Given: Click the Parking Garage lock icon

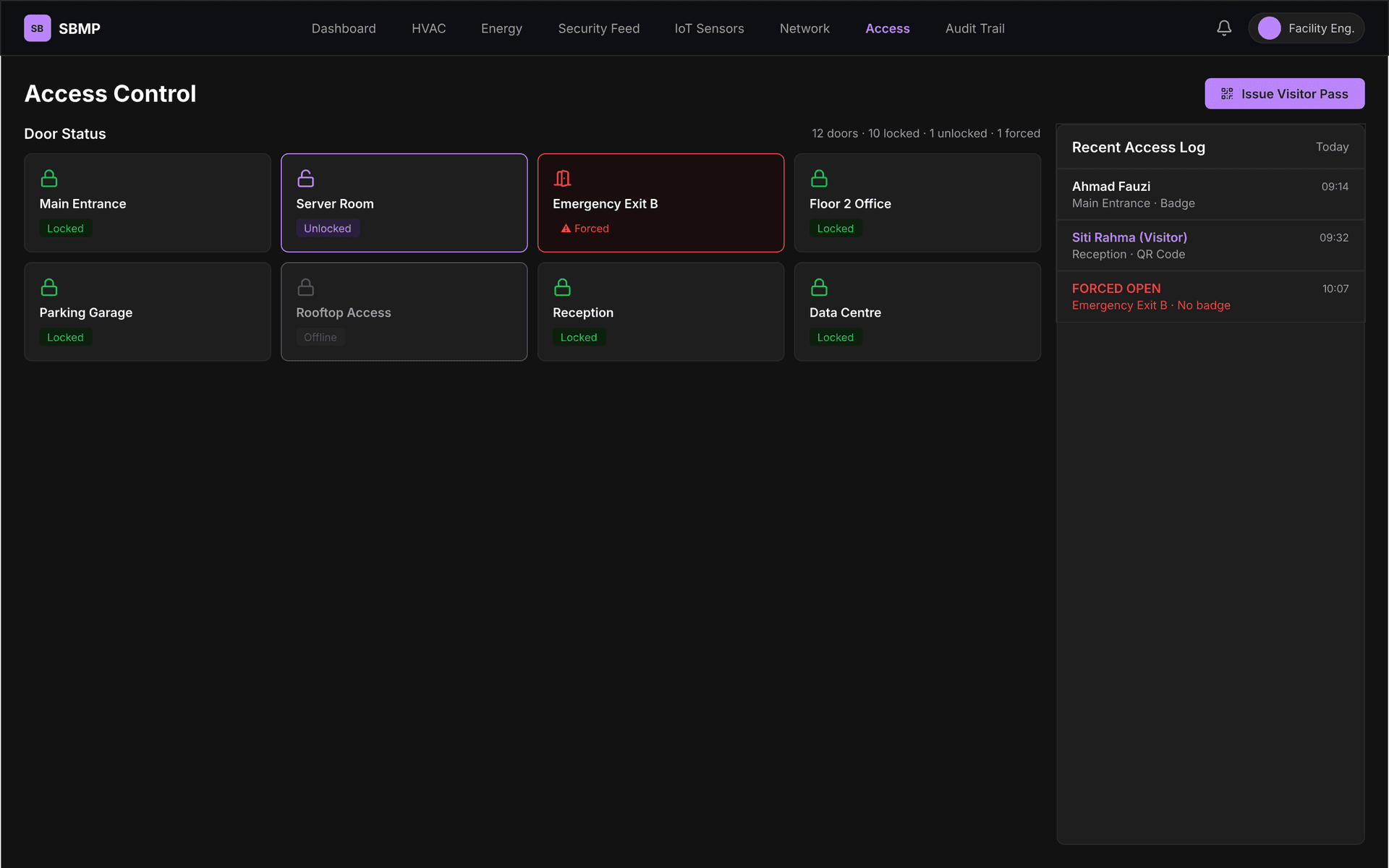Looking at the screenshot, I should [49, 287].
